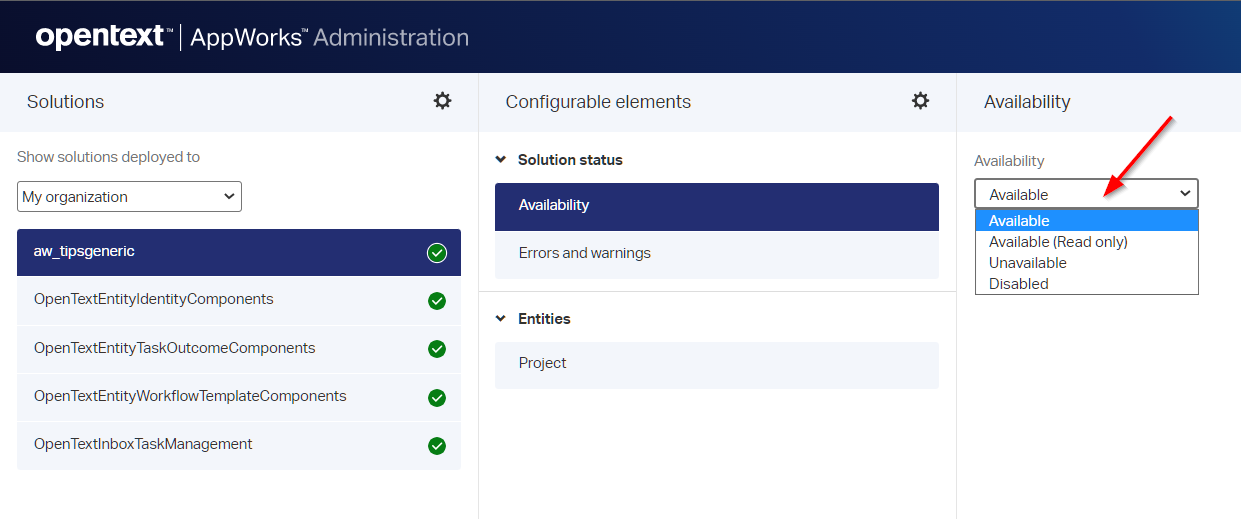The width and height of the screenshot is (1241, 519).
Task: Click status check for OpenTextEntityIdentityComponents
Action: click(437, 301)
